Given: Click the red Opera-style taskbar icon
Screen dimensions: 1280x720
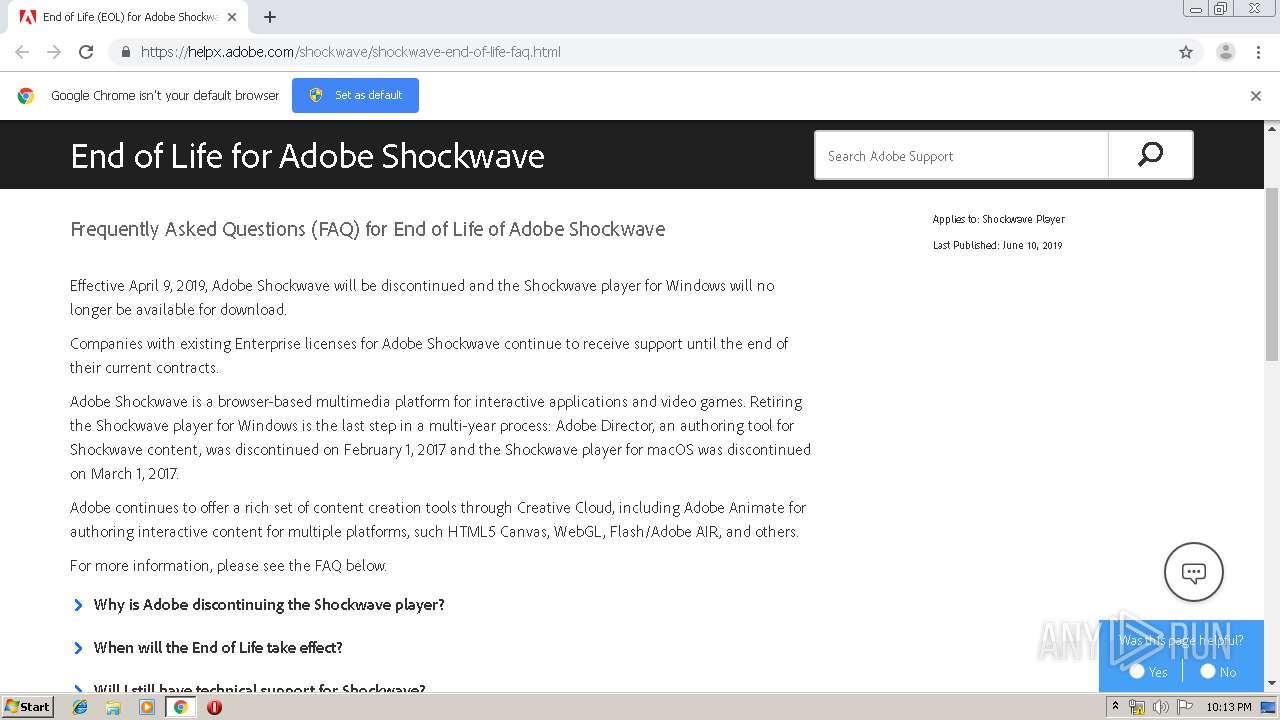Looking at the screenshot, I should pos(214,707).
